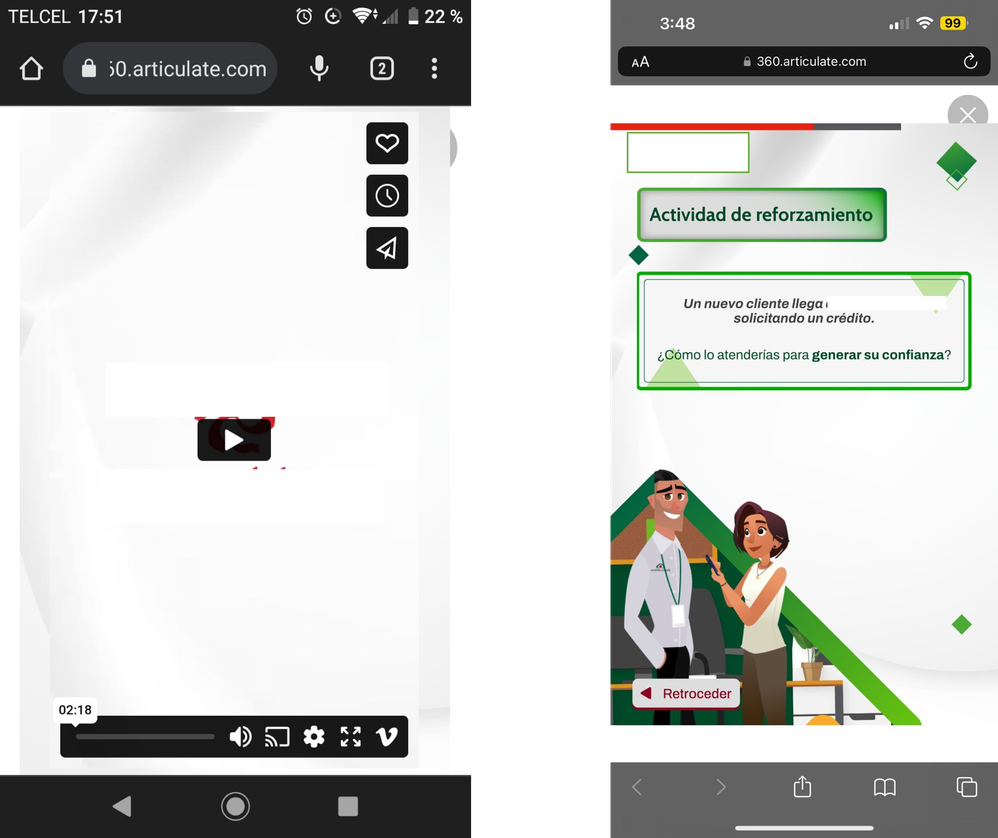This screenshot has height=838, width=998.
Task: Tap the Safari back arrow
Action: pos(637,787)
